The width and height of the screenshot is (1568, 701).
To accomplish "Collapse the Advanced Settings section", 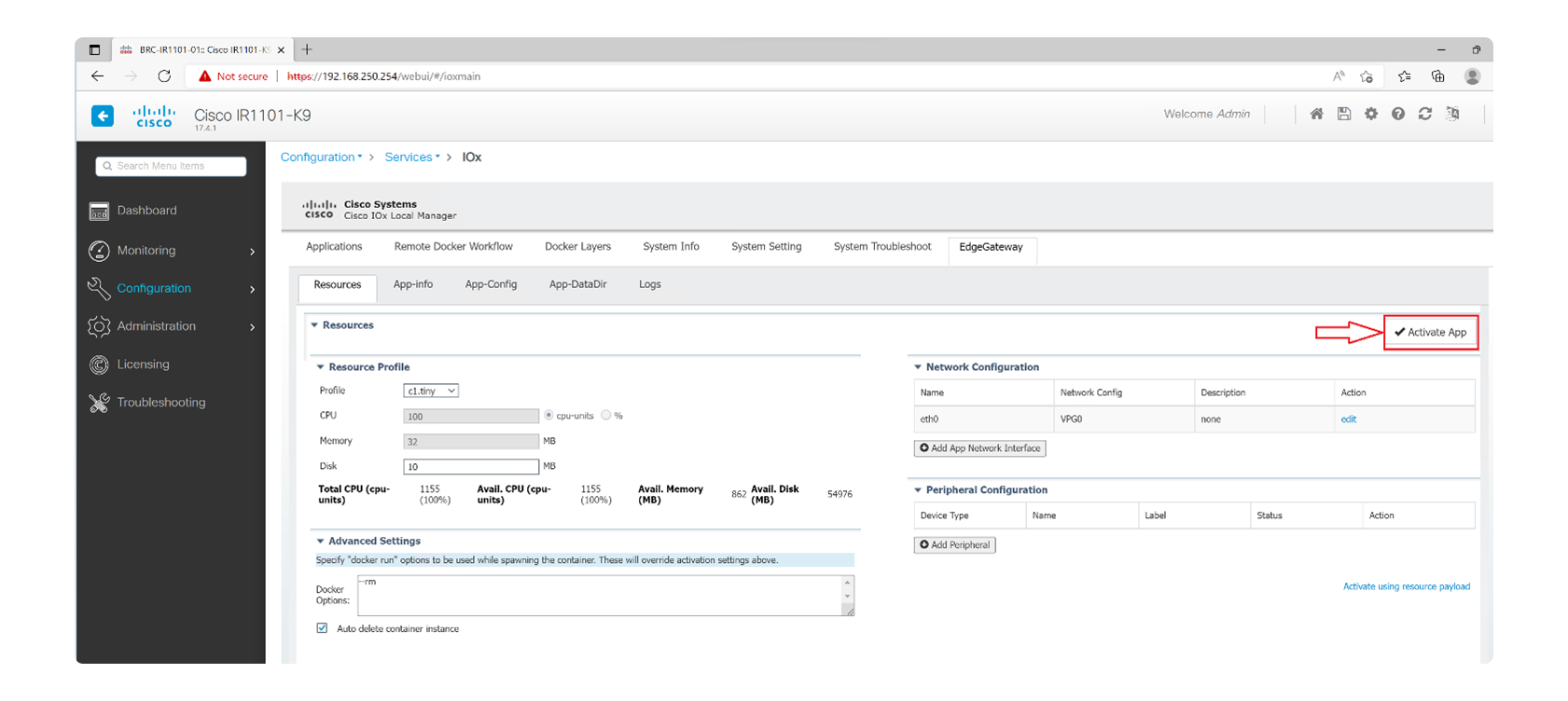I will [x=320, y=542].
